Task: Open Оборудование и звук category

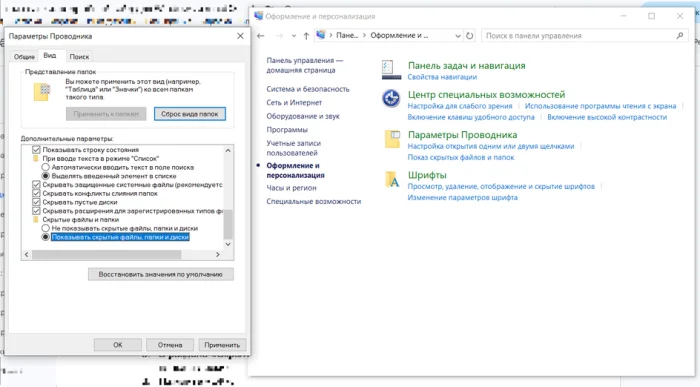Action: point(303,116)
